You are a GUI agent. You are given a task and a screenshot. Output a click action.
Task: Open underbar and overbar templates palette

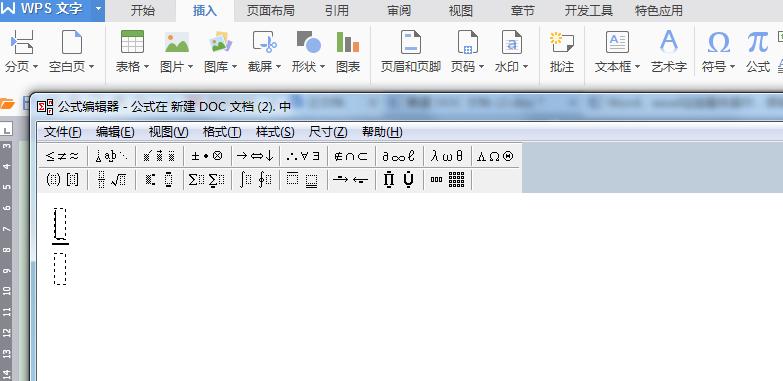pos(303,180)
